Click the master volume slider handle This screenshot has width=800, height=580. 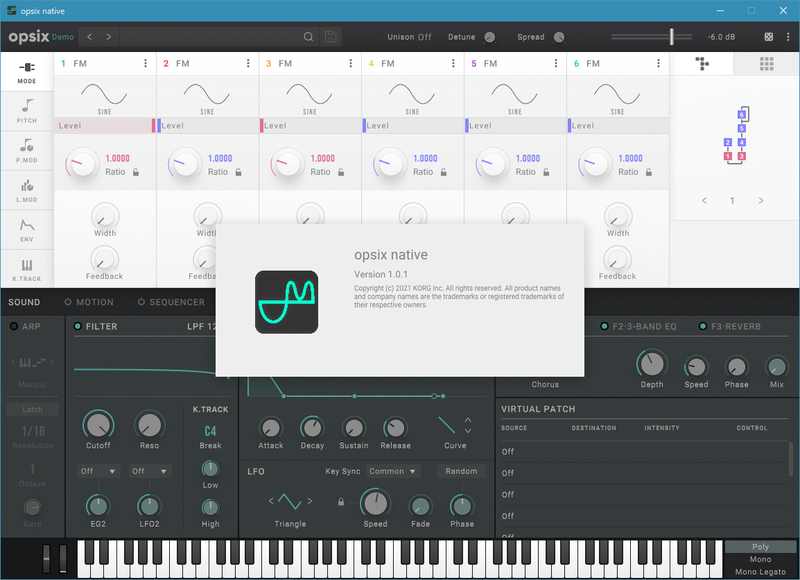point(671,37)
